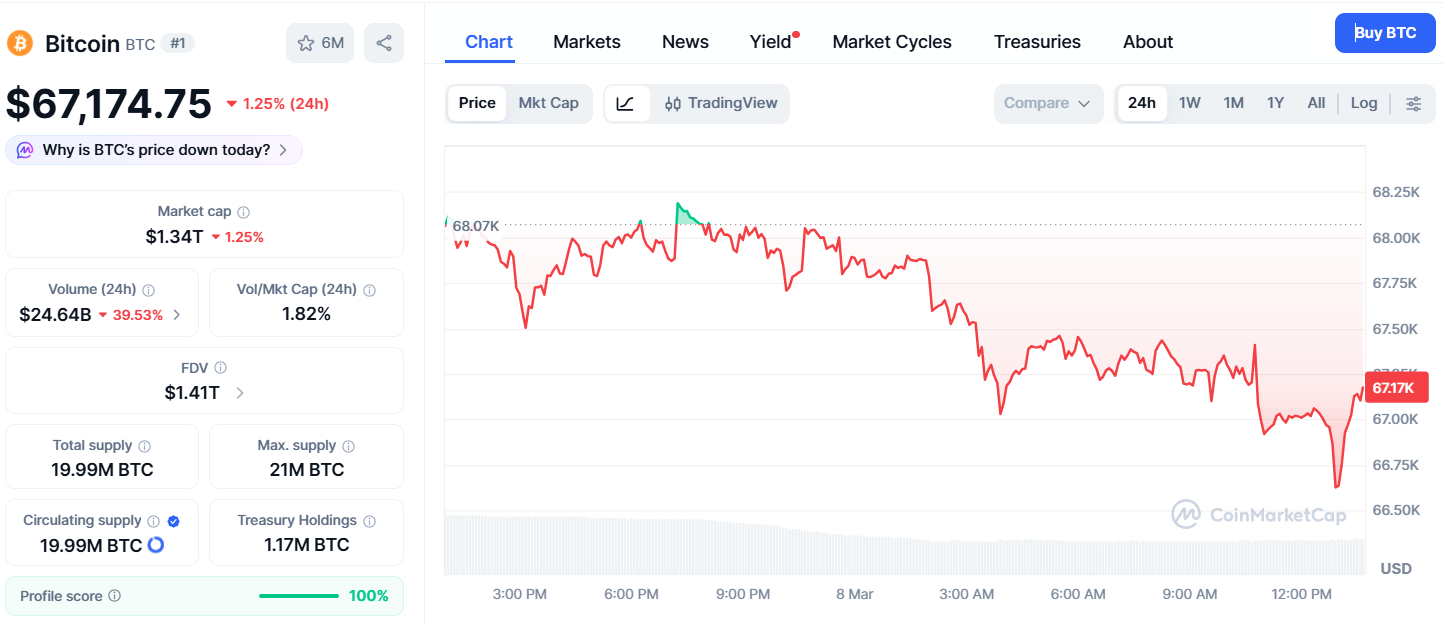Click the star watchlist icon
This screenshot has height=625, width=1443.
306,43
